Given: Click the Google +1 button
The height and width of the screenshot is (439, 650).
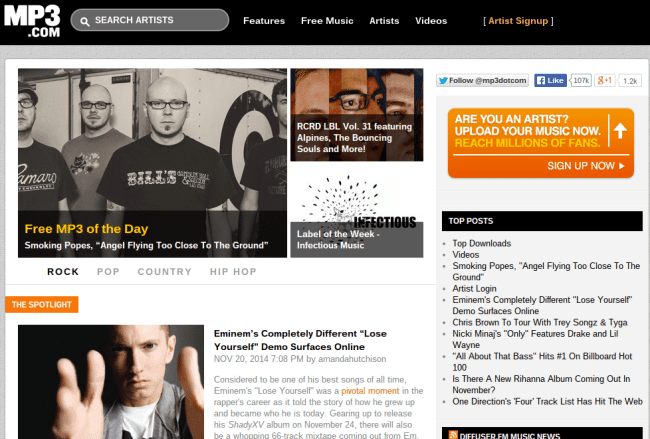Looking at the screenshot, I should (605, 80).
